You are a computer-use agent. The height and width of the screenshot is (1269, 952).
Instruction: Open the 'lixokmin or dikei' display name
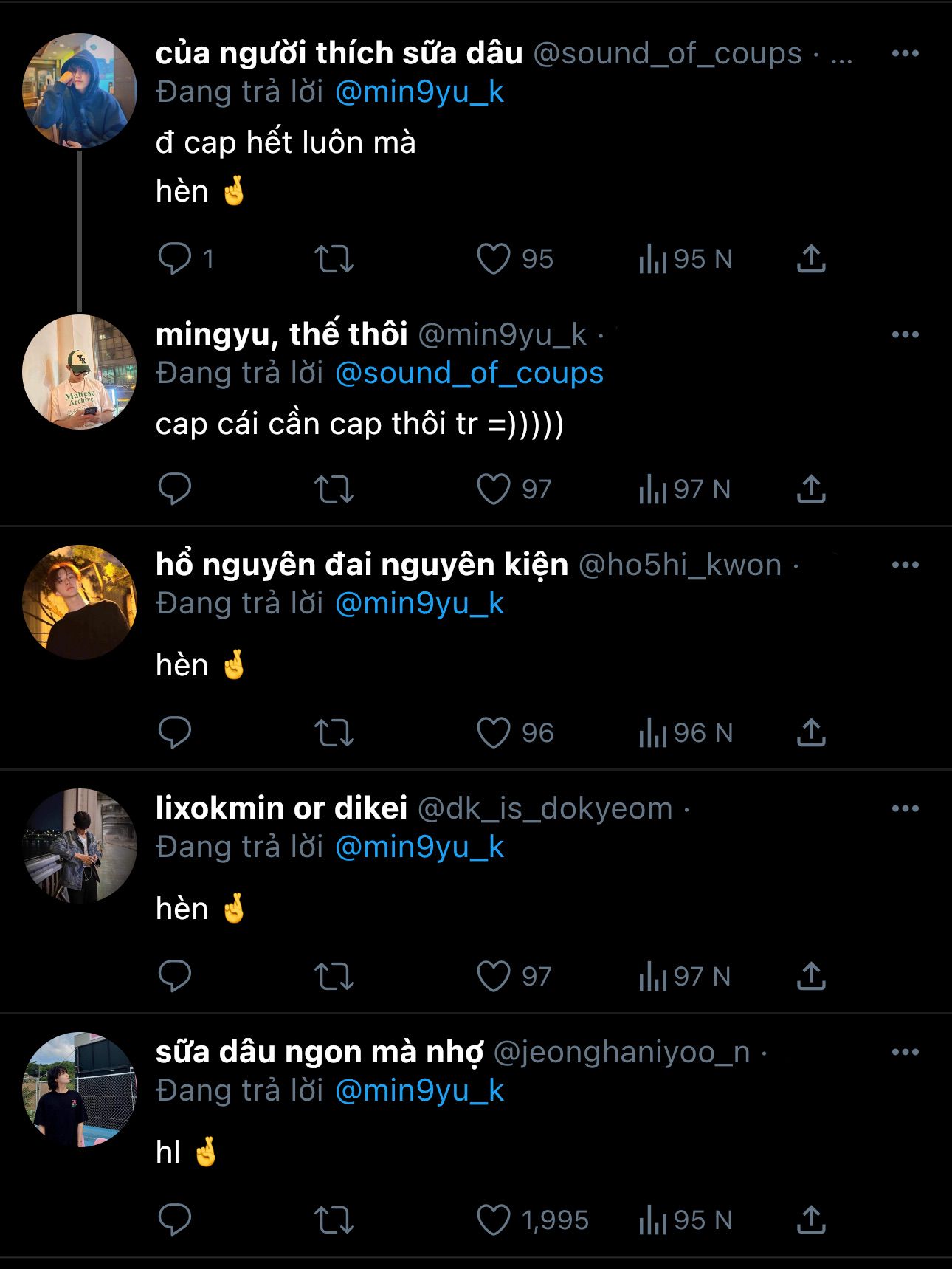coord(281,809)
